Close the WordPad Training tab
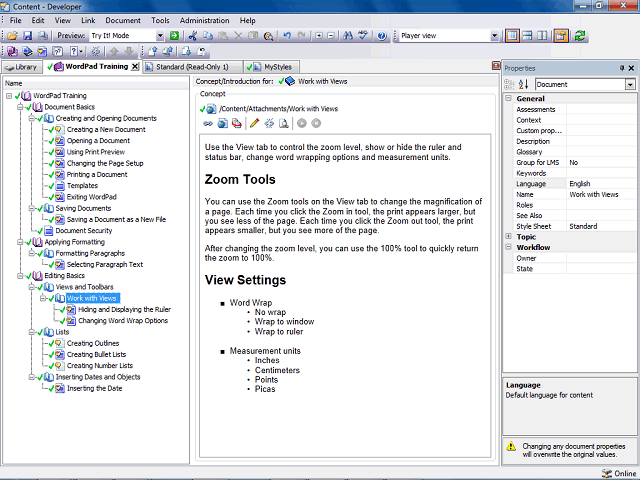The height and width of the screenshot is (480, 640). click(135, 67)
